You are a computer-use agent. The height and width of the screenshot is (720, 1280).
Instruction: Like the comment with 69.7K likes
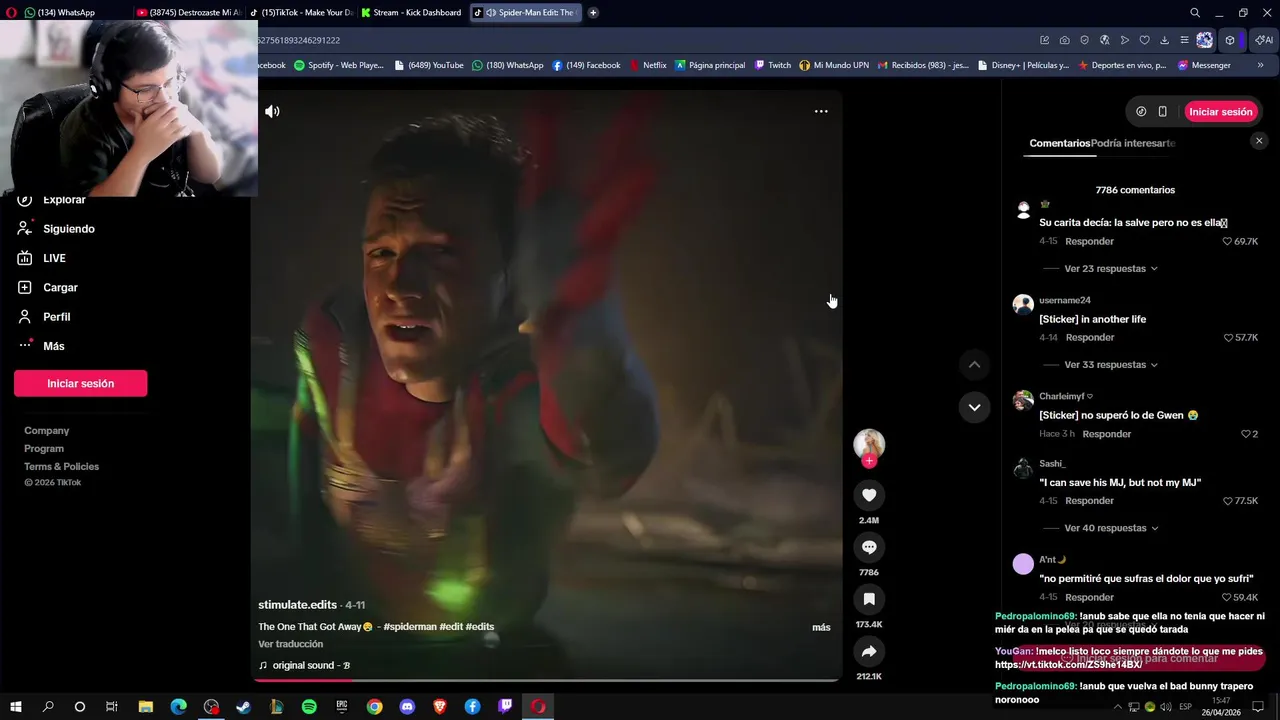coord(1228,241)
